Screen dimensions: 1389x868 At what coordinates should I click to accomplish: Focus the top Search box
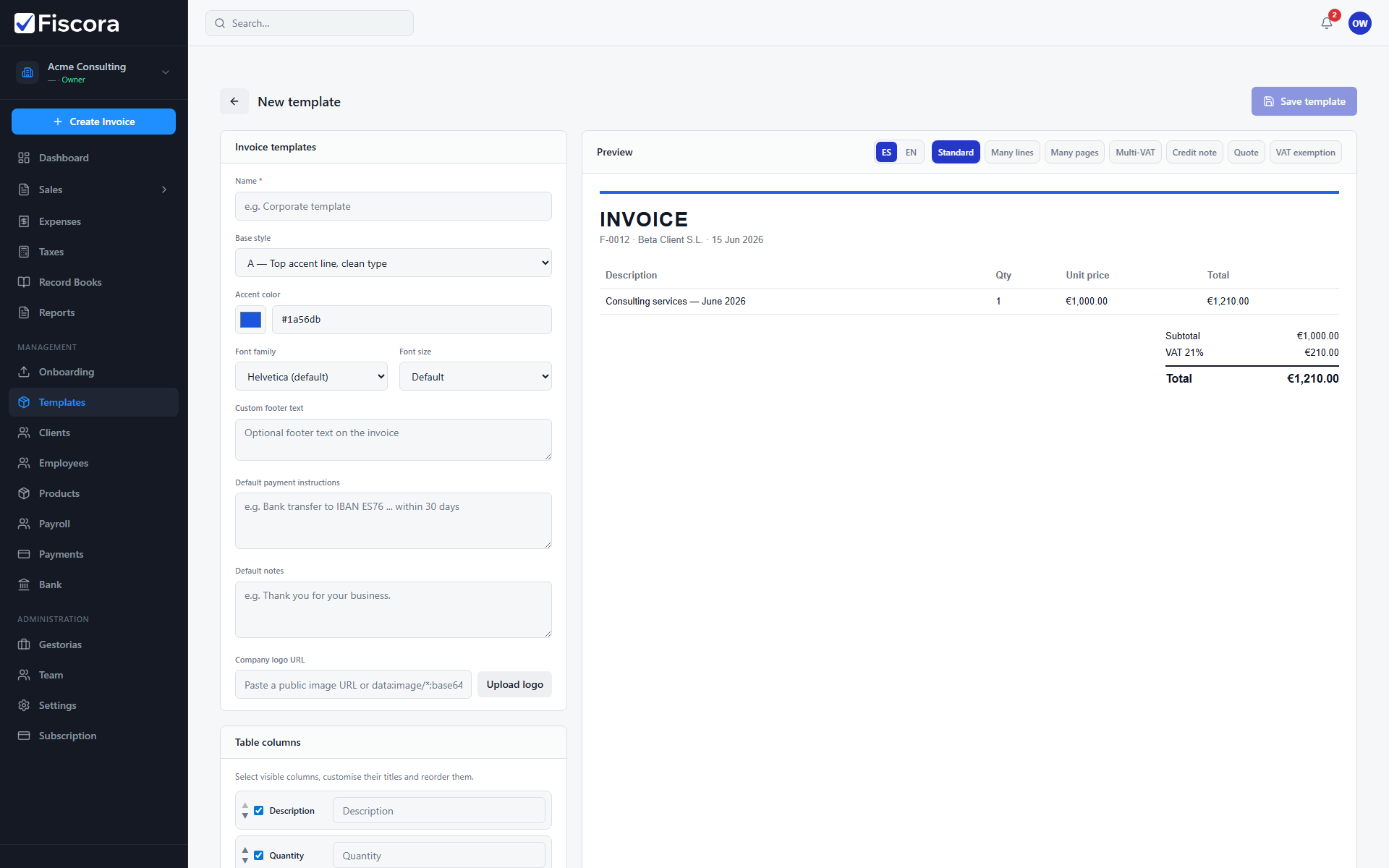310,23
